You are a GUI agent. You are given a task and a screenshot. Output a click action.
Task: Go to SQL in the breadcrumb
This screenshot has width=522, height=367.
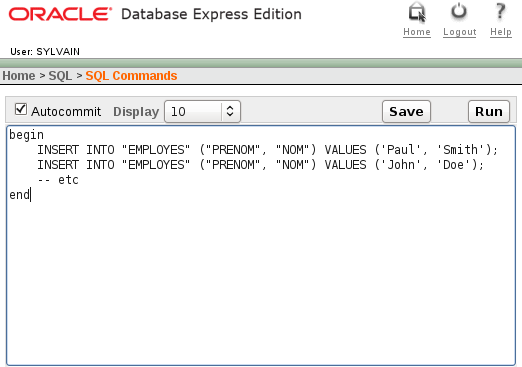point(60,76)
